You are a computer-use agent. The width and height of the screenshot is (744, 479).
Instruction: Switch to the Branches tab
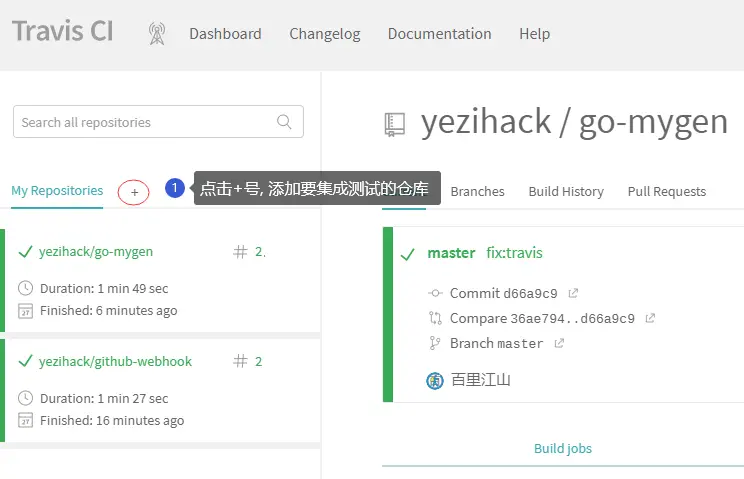(477, 192)
